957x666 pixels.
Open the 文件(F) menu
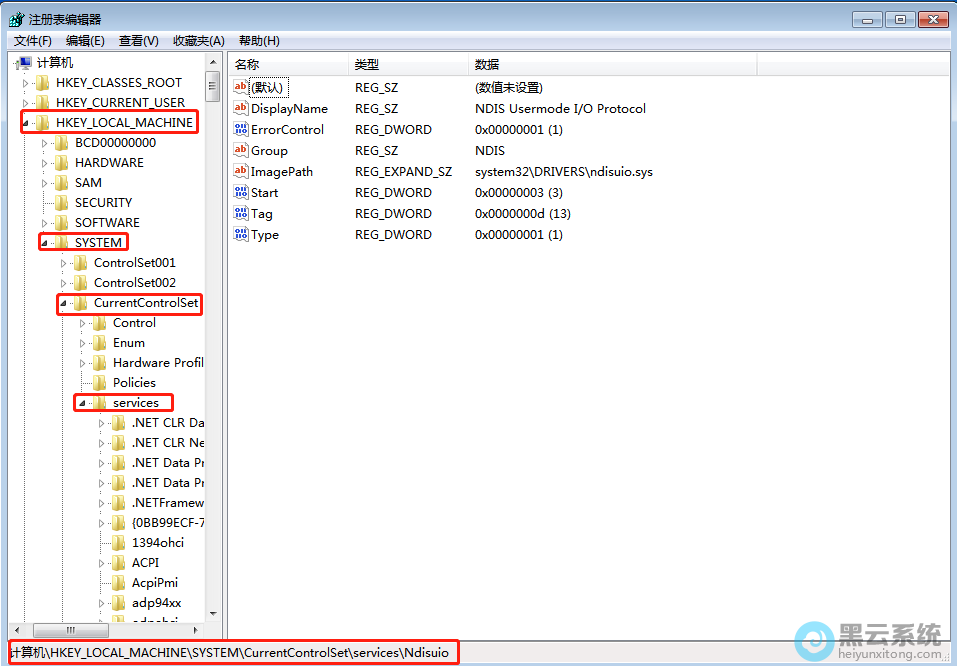tap(33, 41)
